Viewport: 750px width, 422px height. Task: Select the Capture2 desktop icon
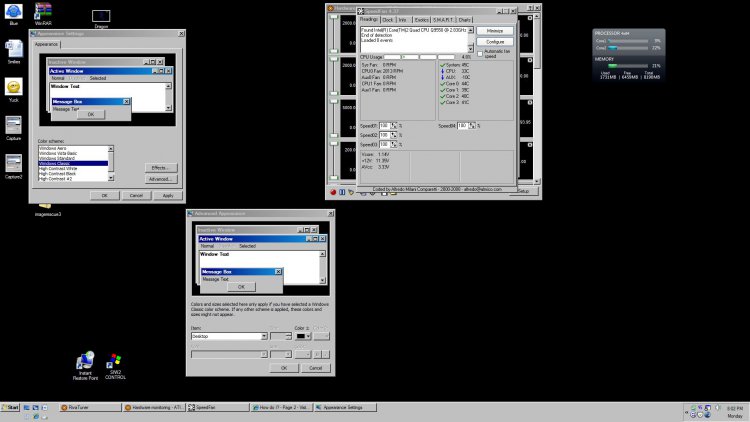(x=13, y=167)
